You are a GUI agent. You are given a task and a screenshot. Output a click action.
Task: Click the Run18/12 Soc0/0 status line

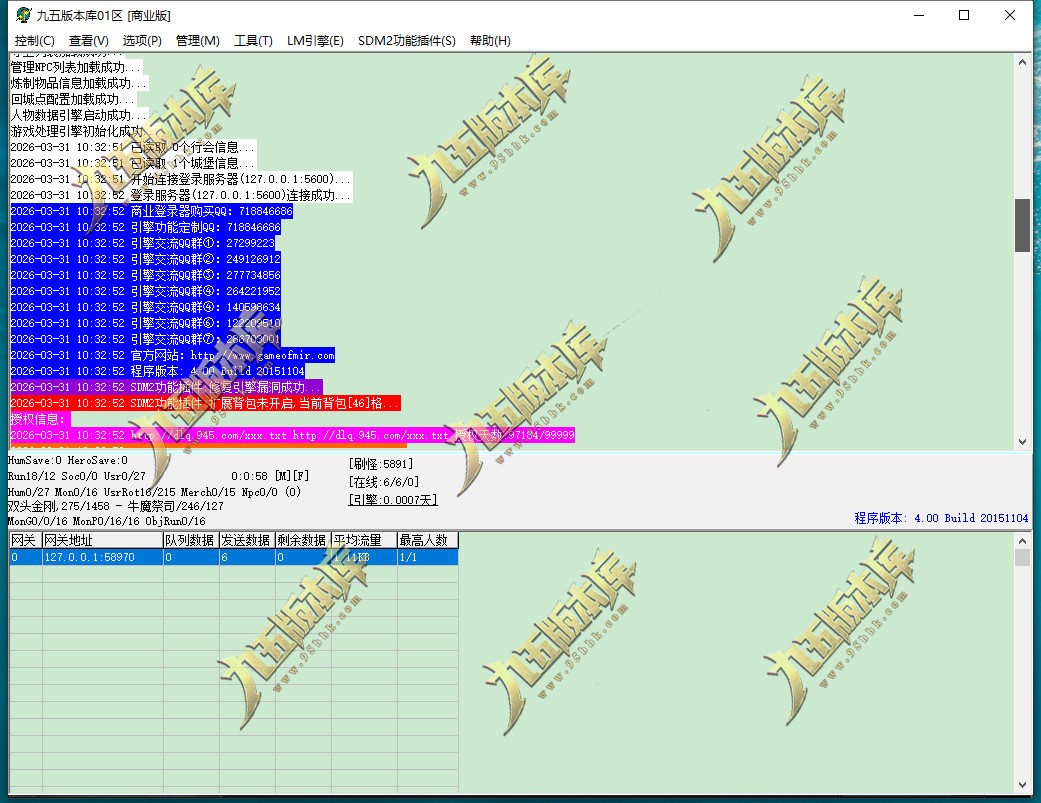click(x=76, y=476)
